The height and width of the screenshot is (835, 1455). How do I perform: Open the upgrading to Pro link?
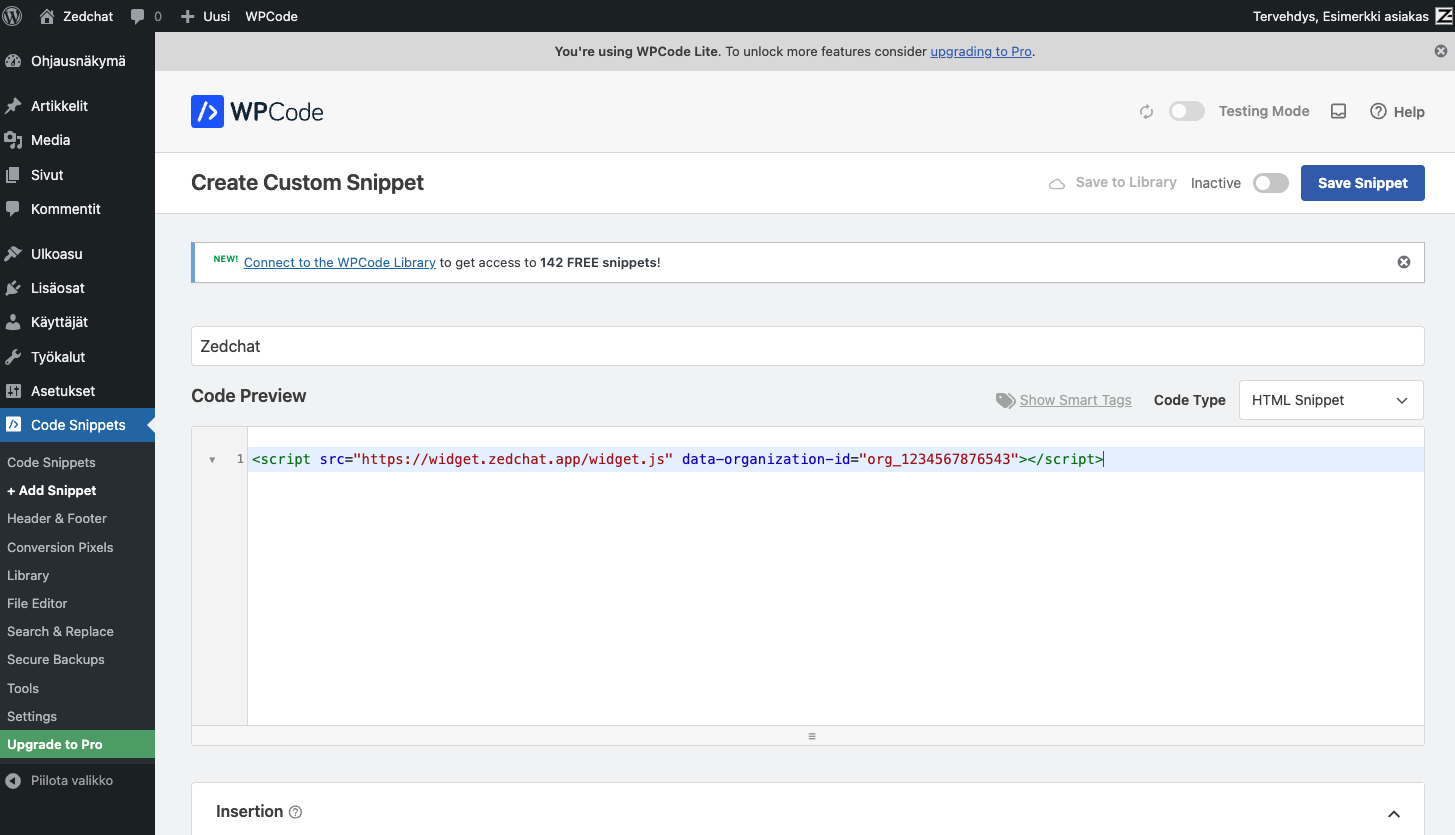tap(980, 51)
